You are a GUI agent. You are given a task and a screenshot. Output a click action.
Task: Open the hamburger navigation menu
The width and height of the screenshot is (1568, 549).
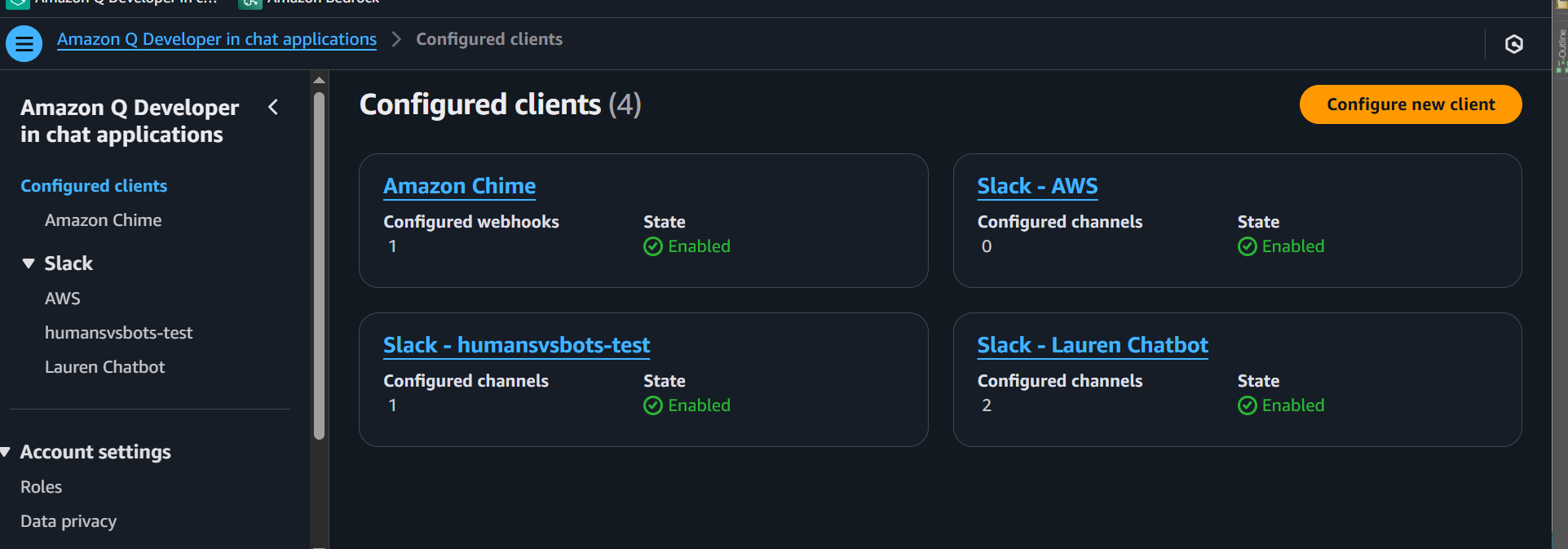coord(24,43)
